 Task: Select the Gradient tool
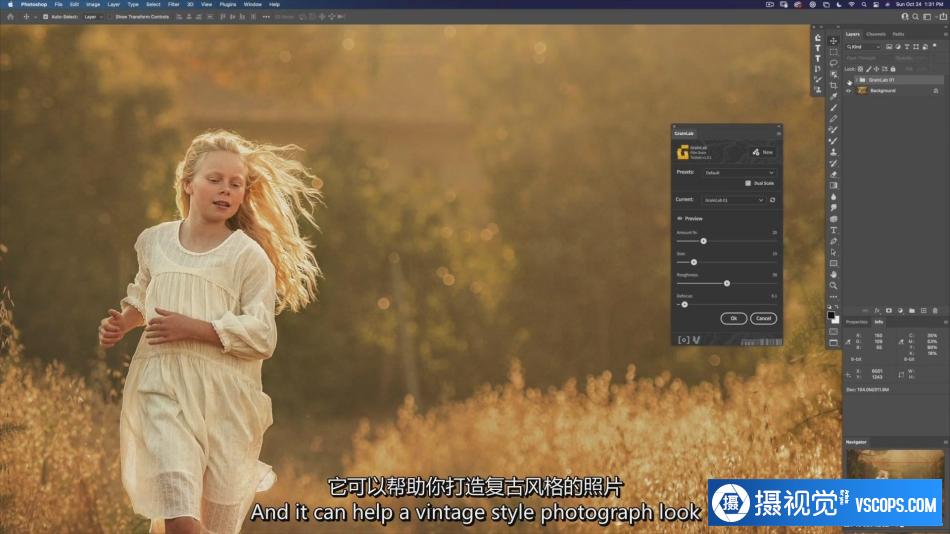834,185
